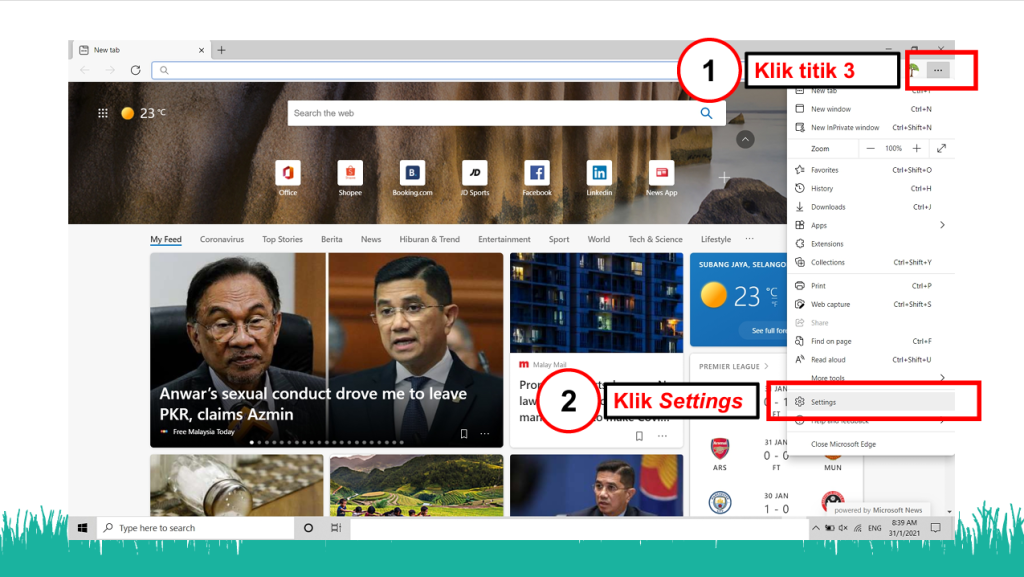Open the app launcher grid icon
The width and height of the screenshot is (1024, 577).
(102, 113)
